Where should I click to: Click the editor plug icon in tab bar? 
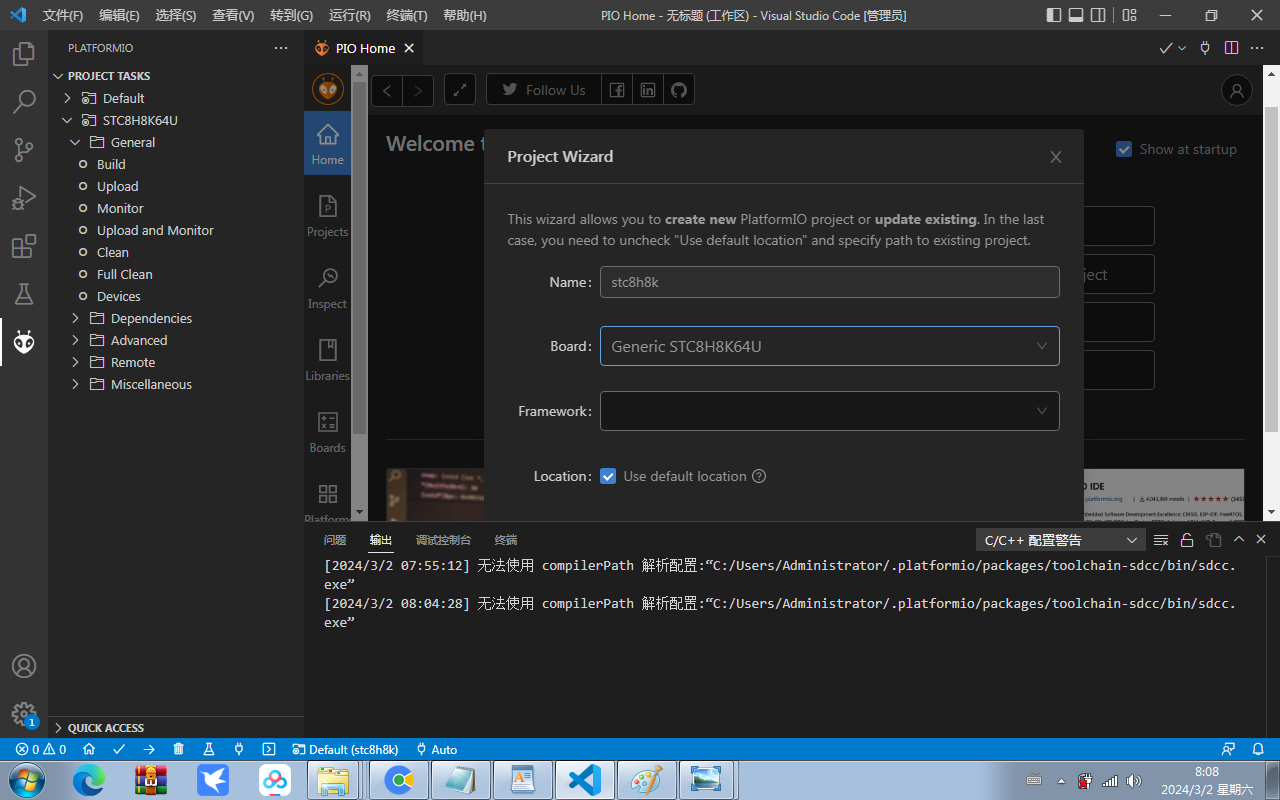[x=1205, y=48]
